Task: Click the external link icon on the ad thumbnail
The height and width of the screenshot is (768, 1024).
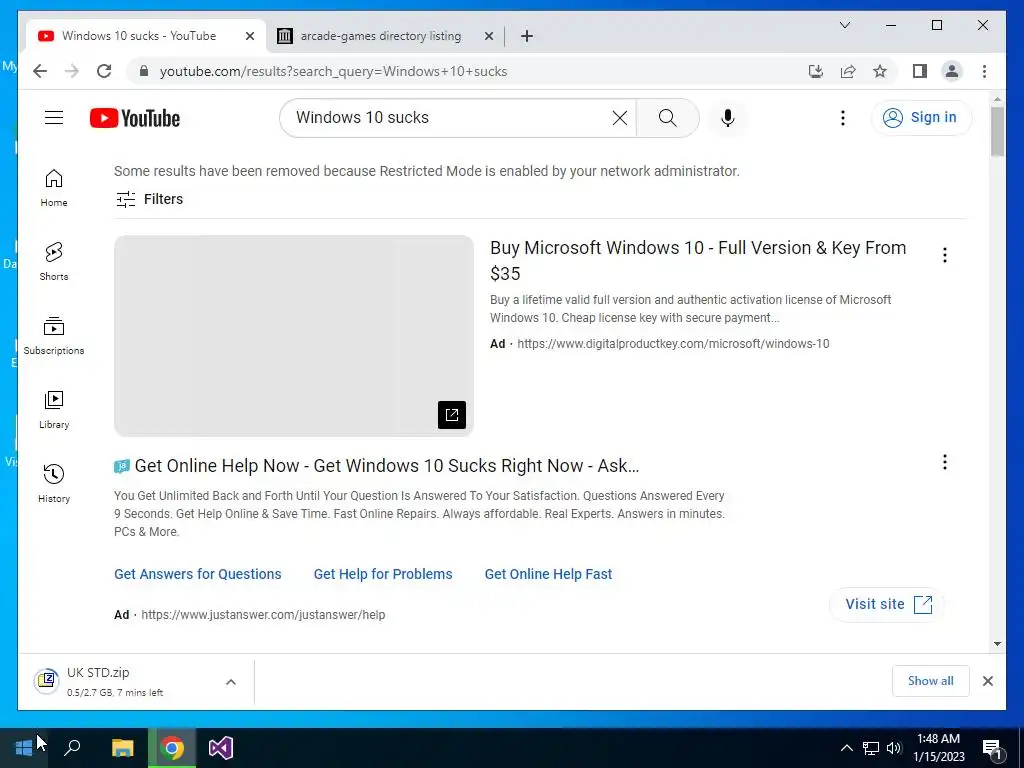Action: coord(452,415)
